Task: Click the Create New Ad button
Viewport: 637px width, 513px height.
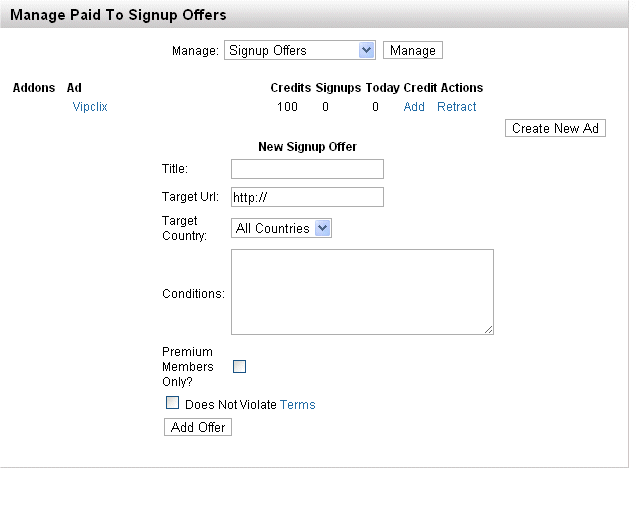Action: coord(555,128)
